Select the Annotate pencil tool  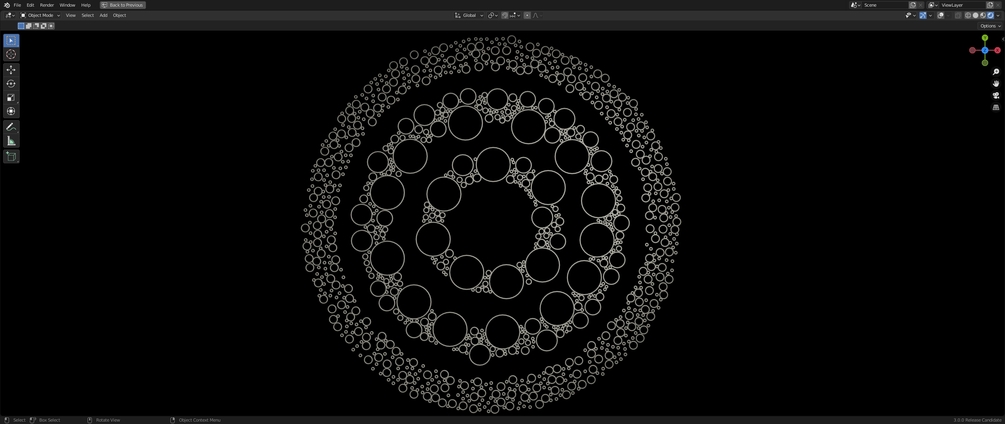pyautogui.click(x=11, y=127)
